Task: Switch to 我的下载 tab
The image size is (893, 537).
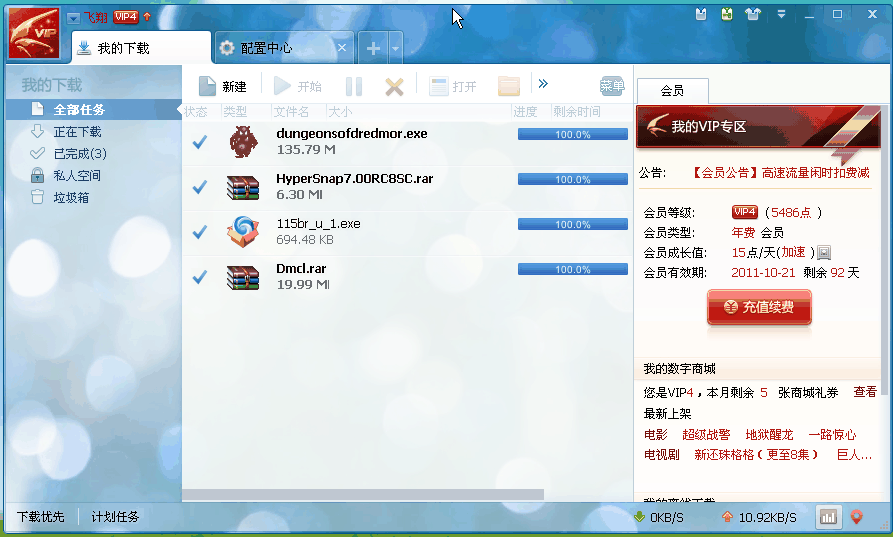Action: tap(141, 48)
